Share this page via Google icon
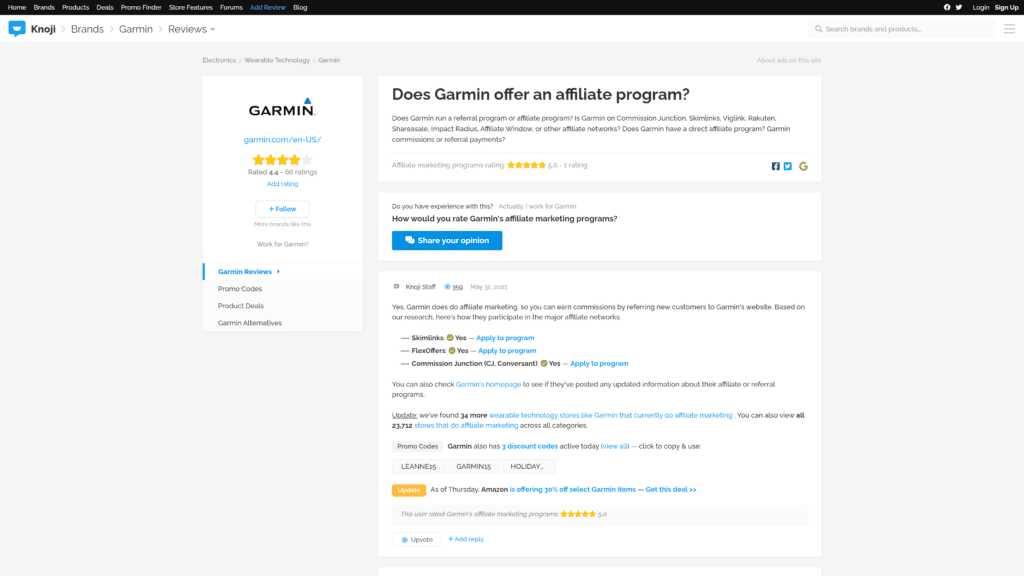 [x=803, y=166]
